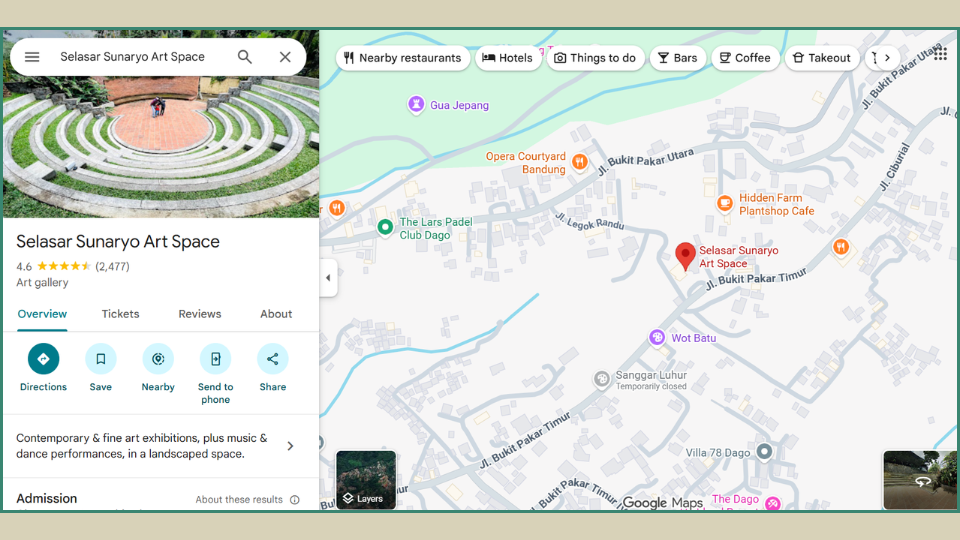Click the Jl. Bukit Pakar Utara road label
This screenshot has height=540, width=960.
tap(646, 160)
